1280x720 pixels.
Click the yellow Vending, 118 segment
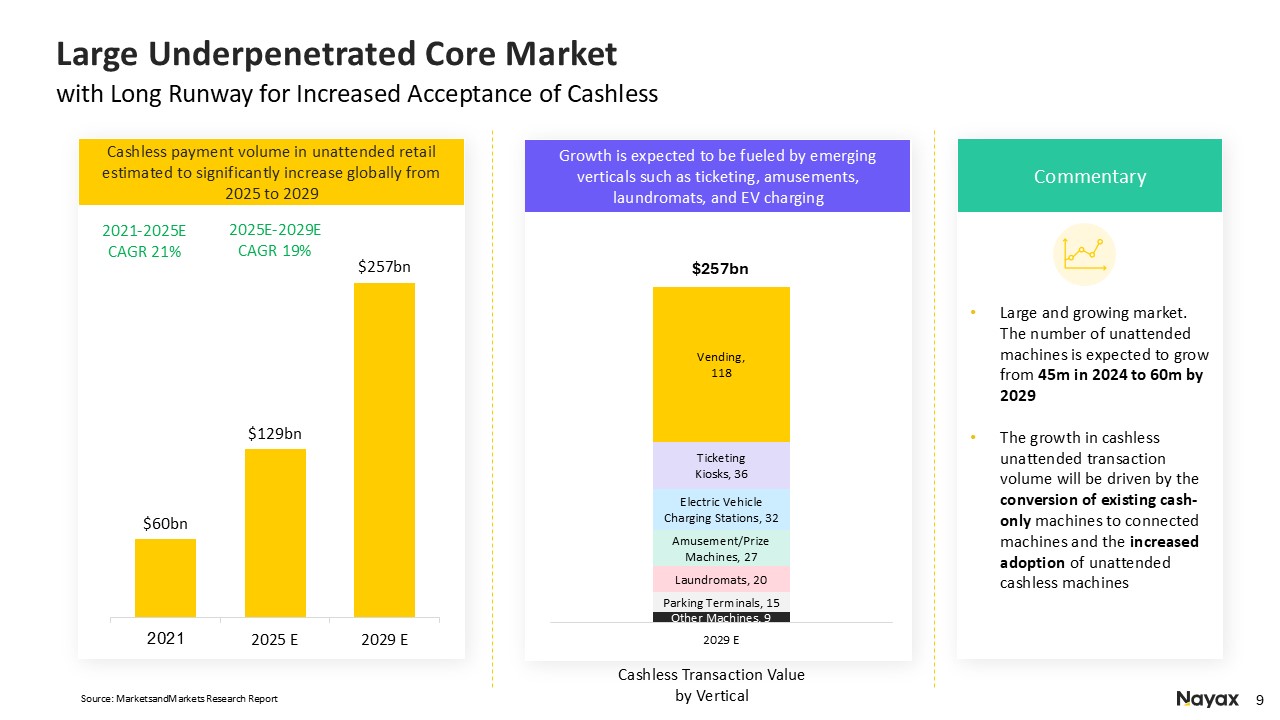[721, 364]
